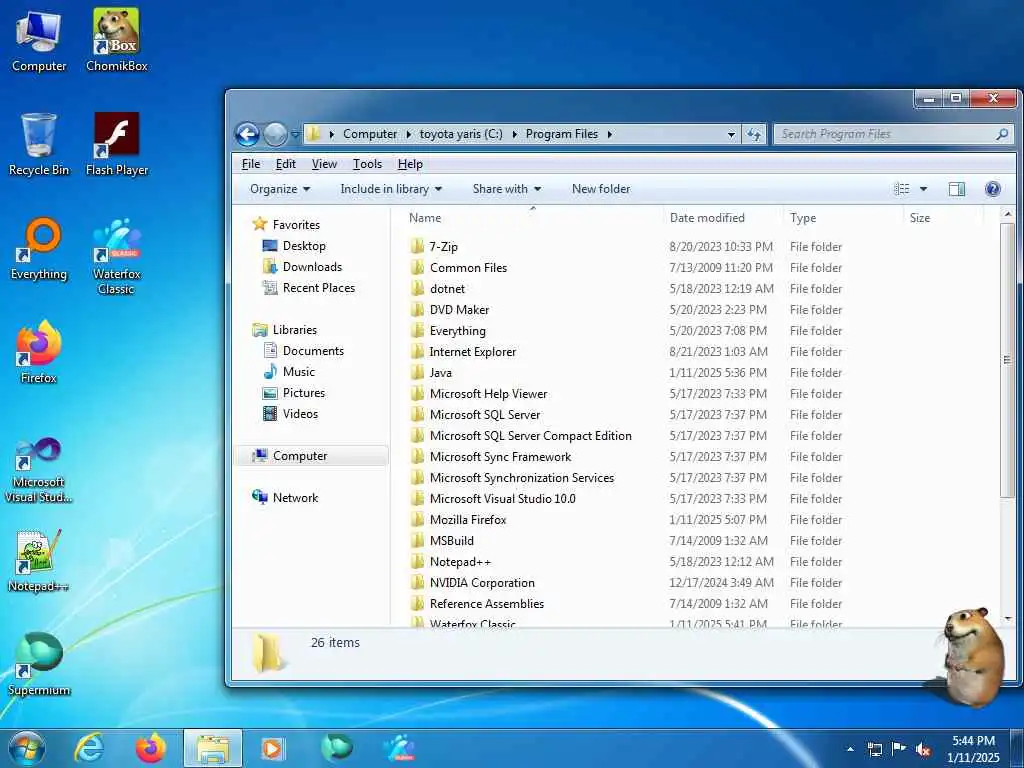Viewport: 1024px width, 768px height.
Task: Select Documents library
Action: 303,351
